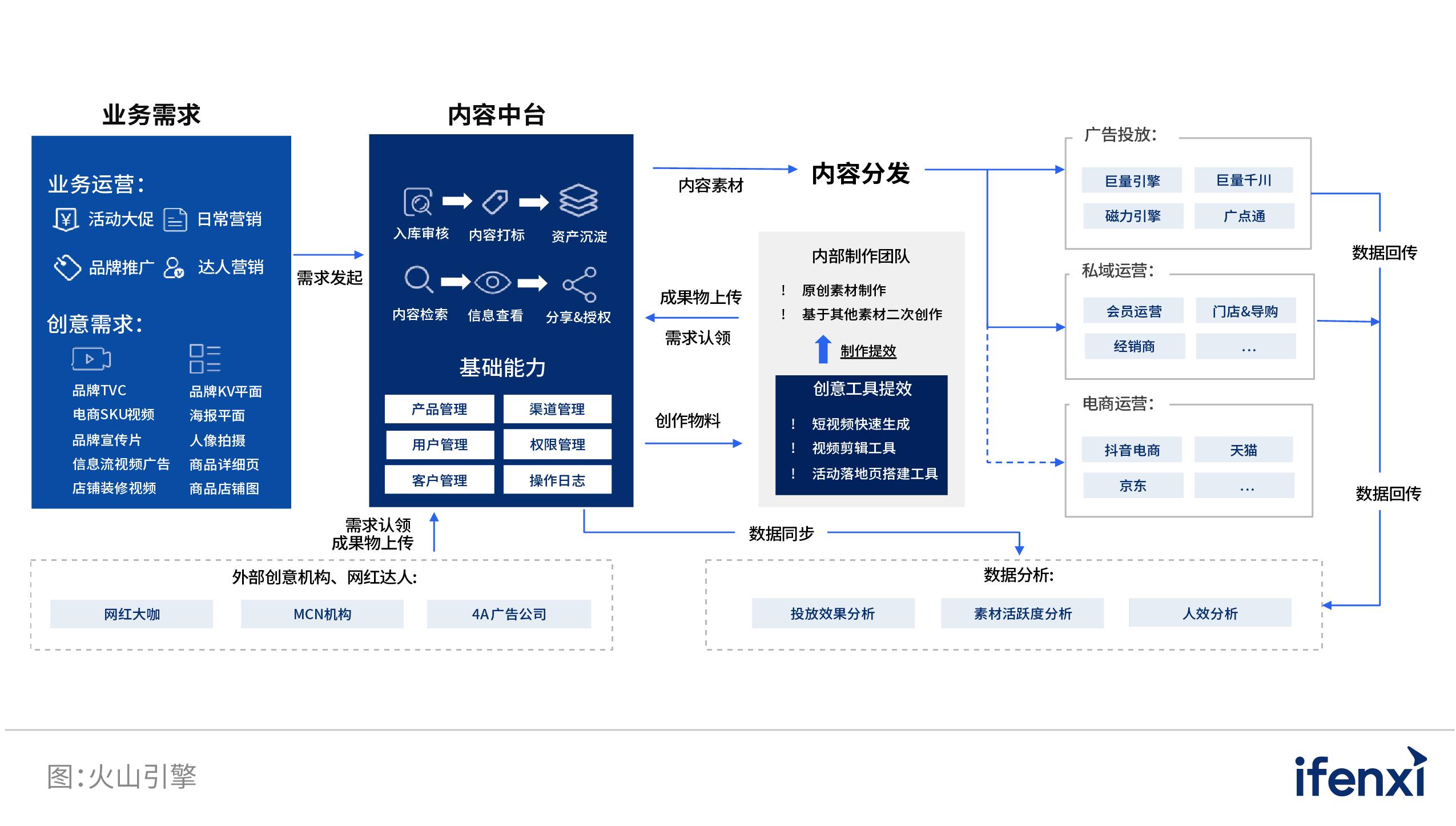Select the 操作日志 module
The width and height of the screenshot is (1456, 826).
(x=557, y=479)
